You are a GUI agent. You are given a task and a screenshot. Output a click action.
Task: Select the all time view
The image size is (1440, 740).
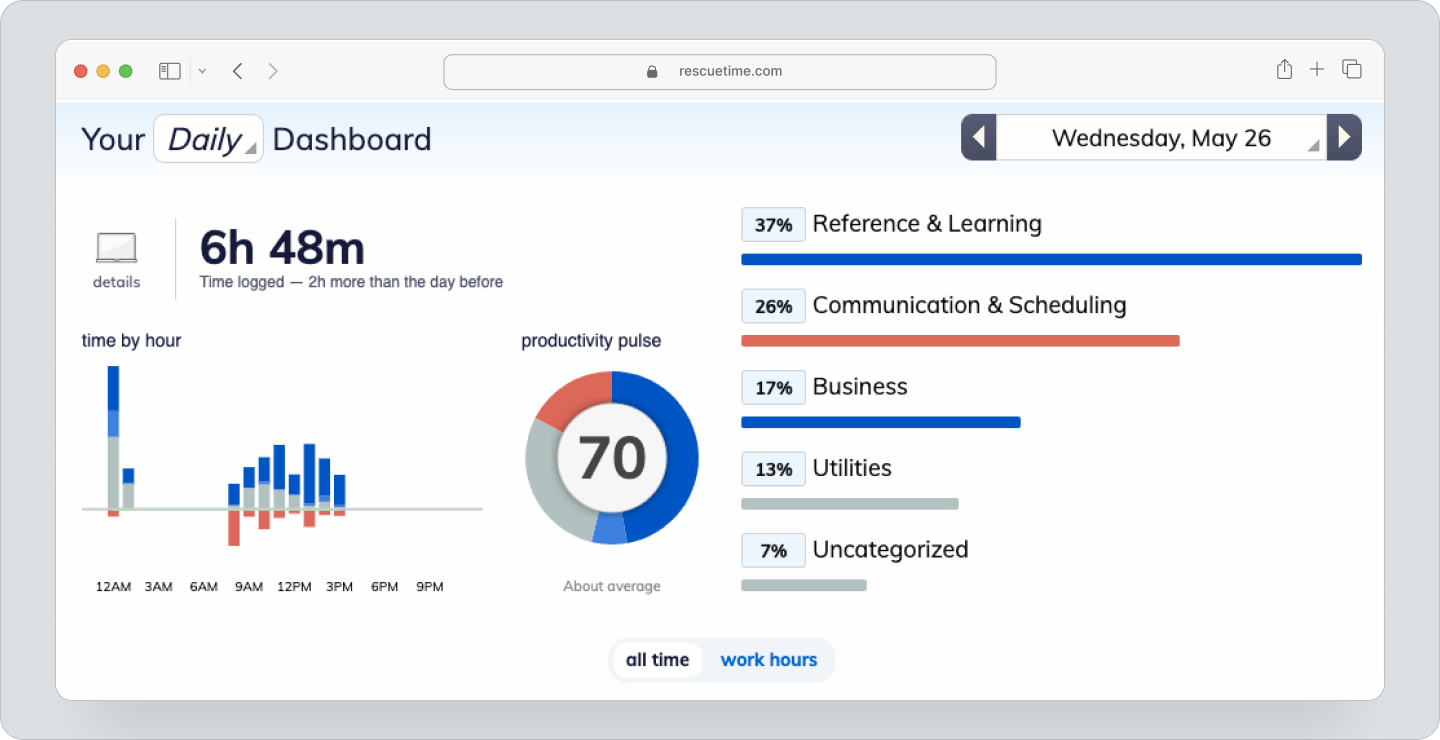656,659
